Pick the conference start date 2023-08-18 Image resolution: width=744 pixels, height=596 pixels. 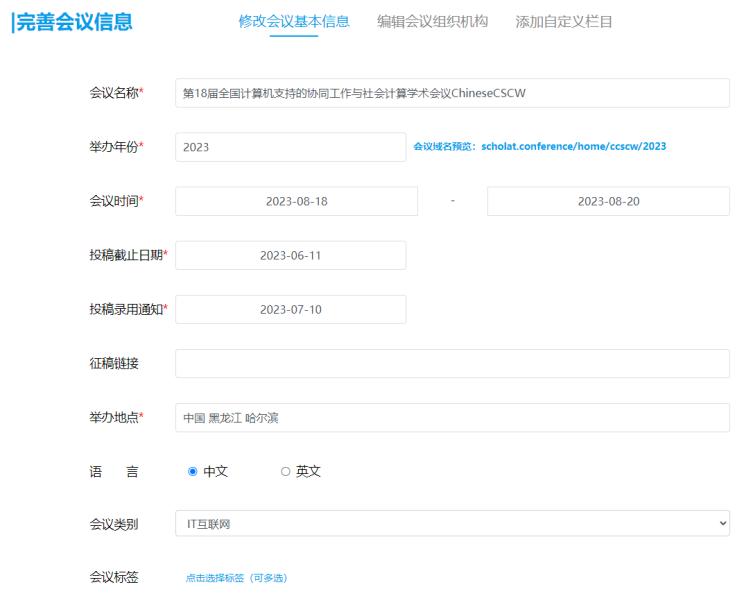(x=296, y=201)
